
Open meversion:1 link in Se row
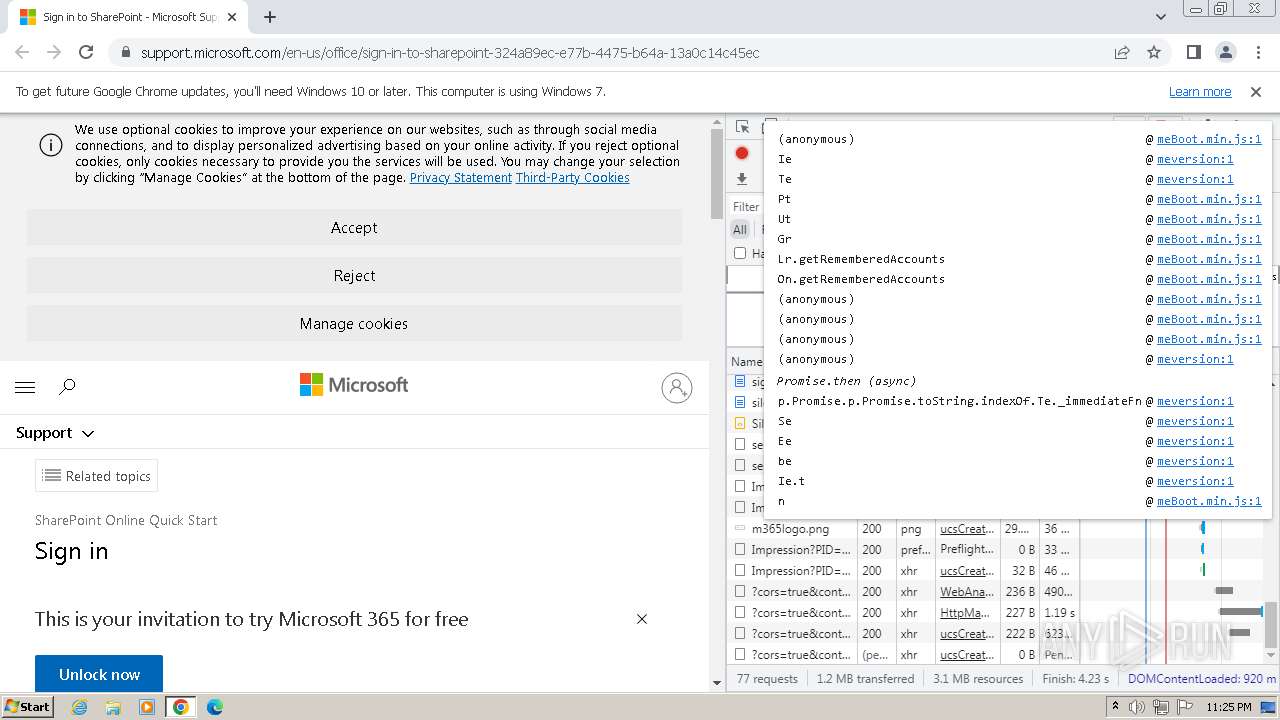click(x=1195, y=421)
